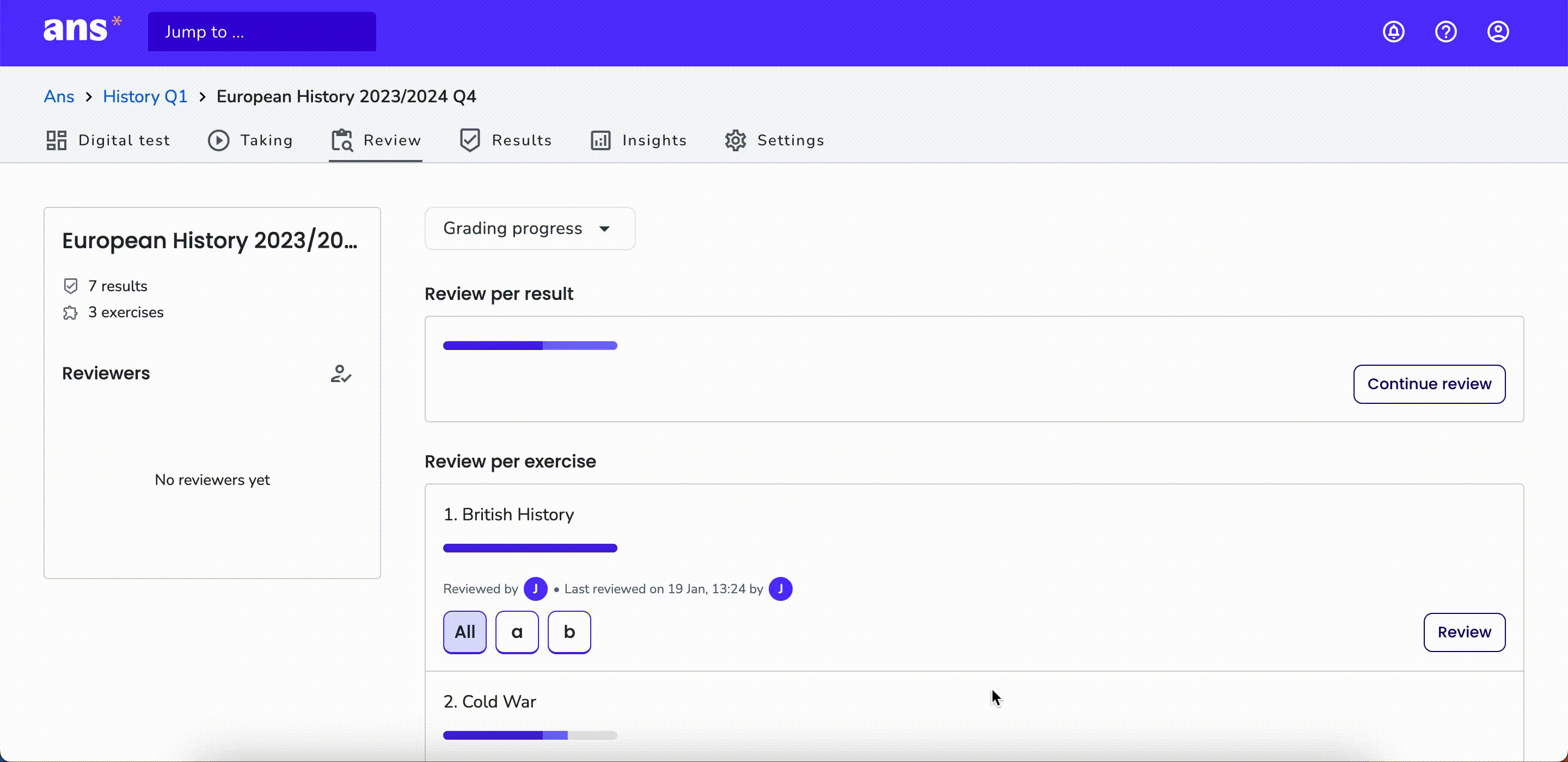Click the Review per result heading
The height and width of the screenshot is (762, 1568).
[499, 294]
